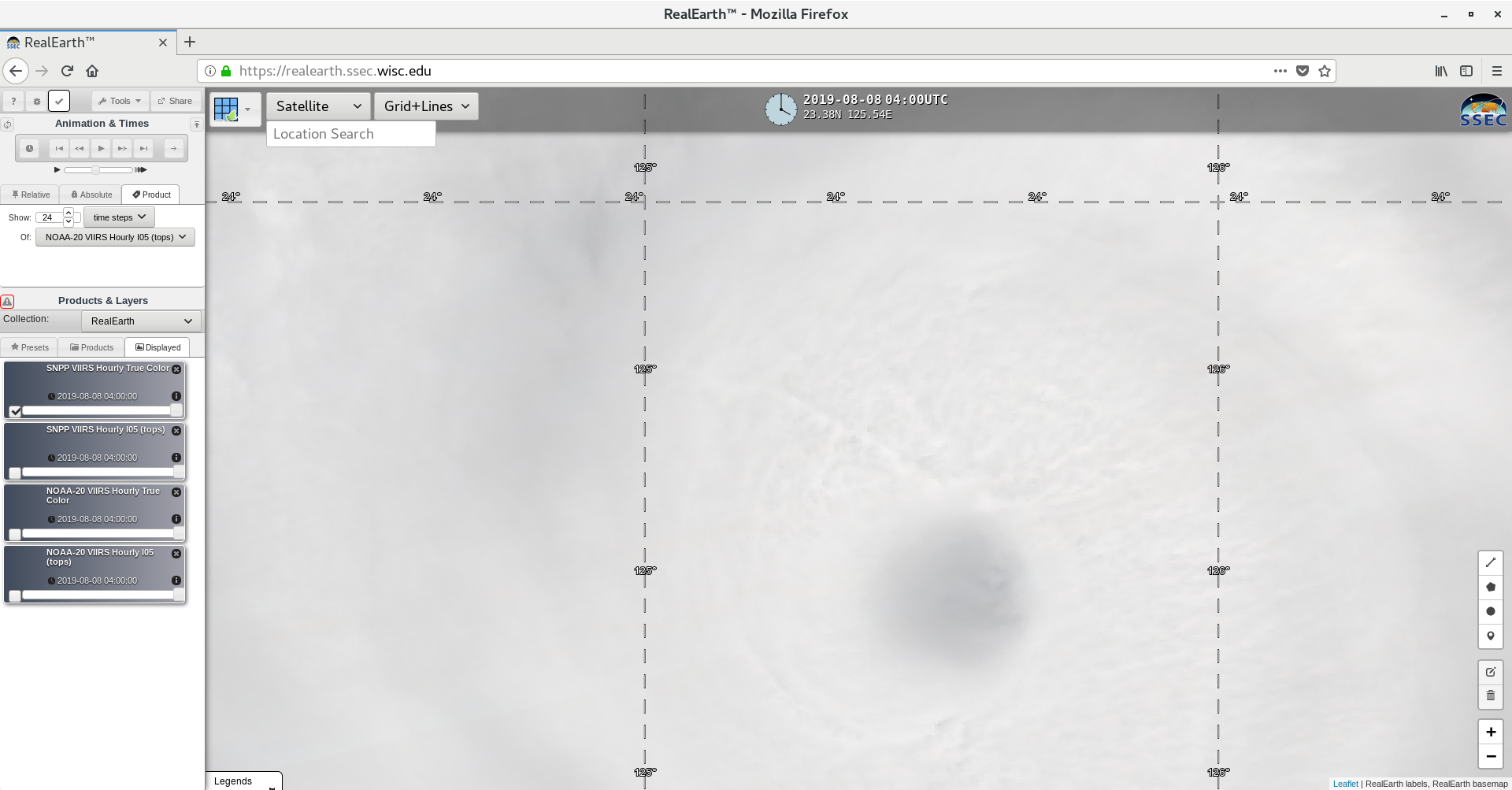This screenshot has width=1512, height=790.
Task: Expand the Legends panel
Action: click(243, 781)
